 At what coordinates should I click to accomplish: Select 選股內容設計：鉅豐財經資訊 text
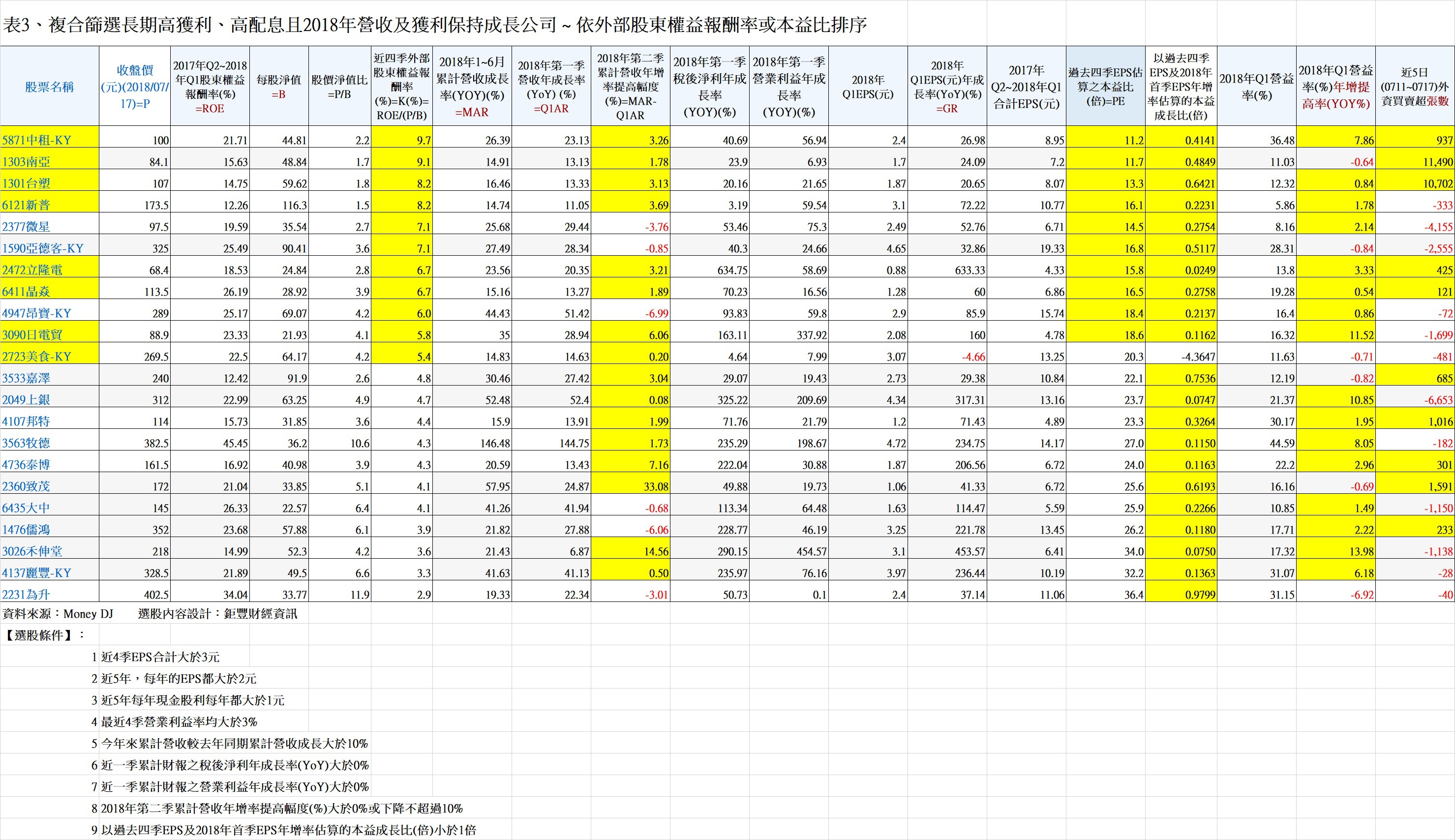click(x=217, y=613)
